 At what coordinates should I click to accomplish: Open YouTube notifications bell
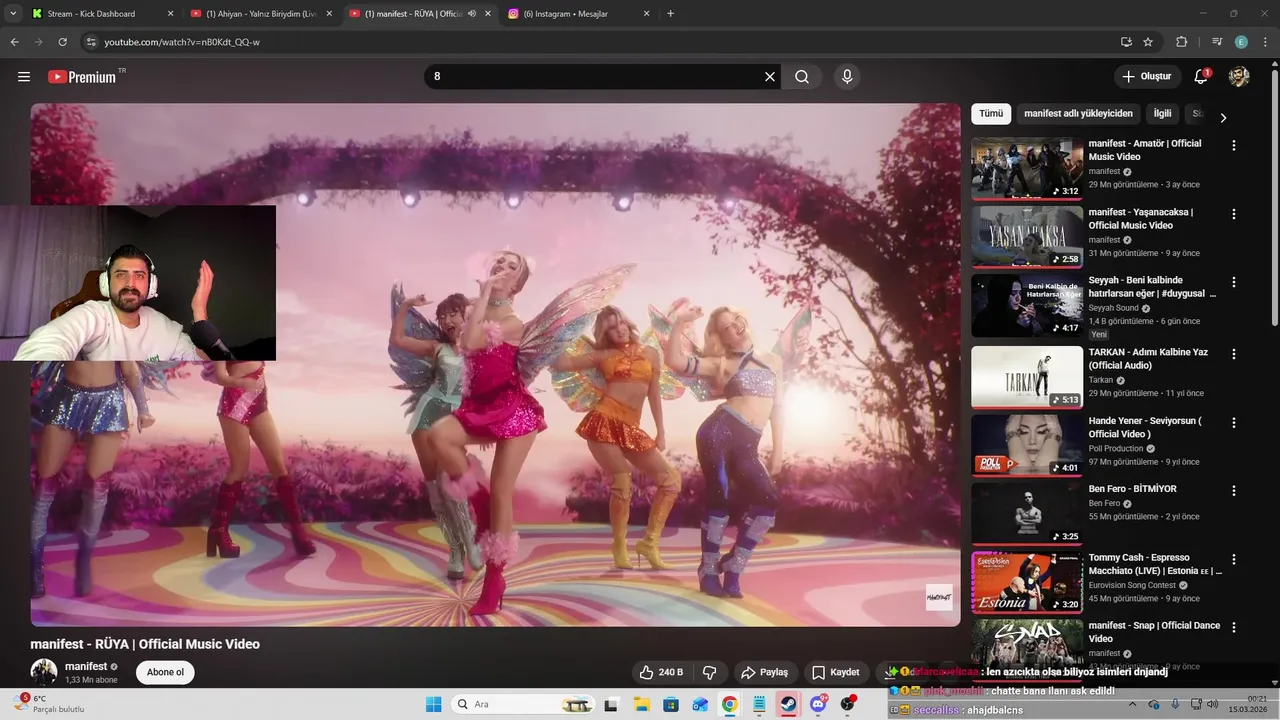click(x=1202, y=77)
